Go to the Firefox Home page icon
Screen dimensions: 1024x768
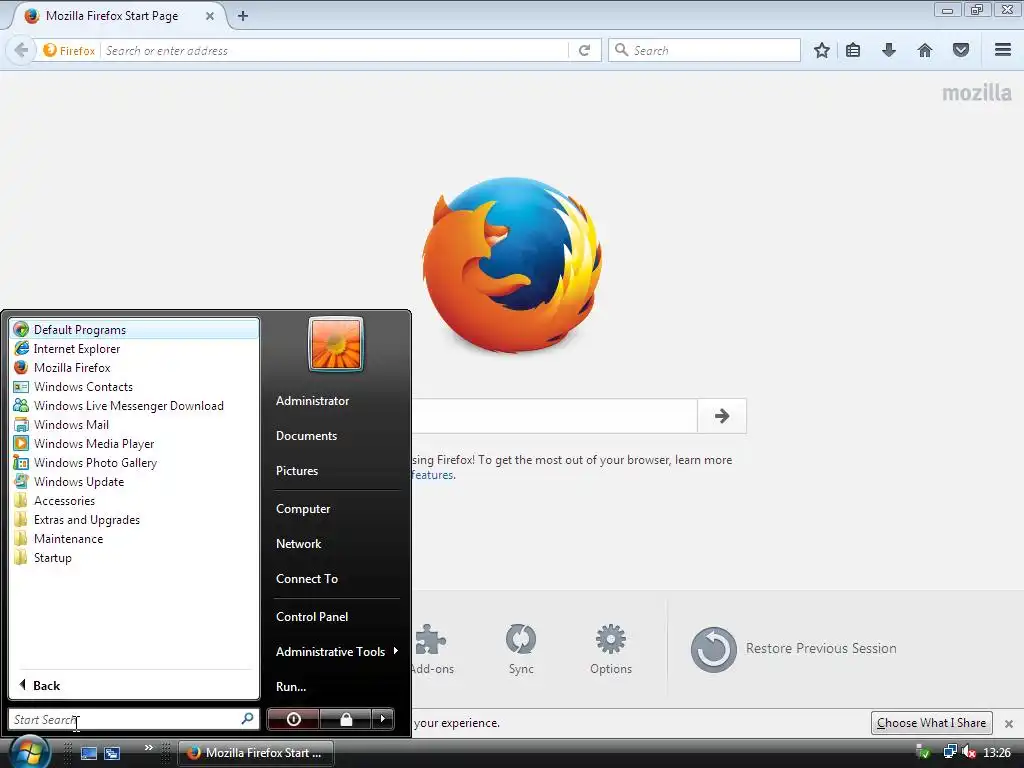pyautogui.click(x=925, y=50)
